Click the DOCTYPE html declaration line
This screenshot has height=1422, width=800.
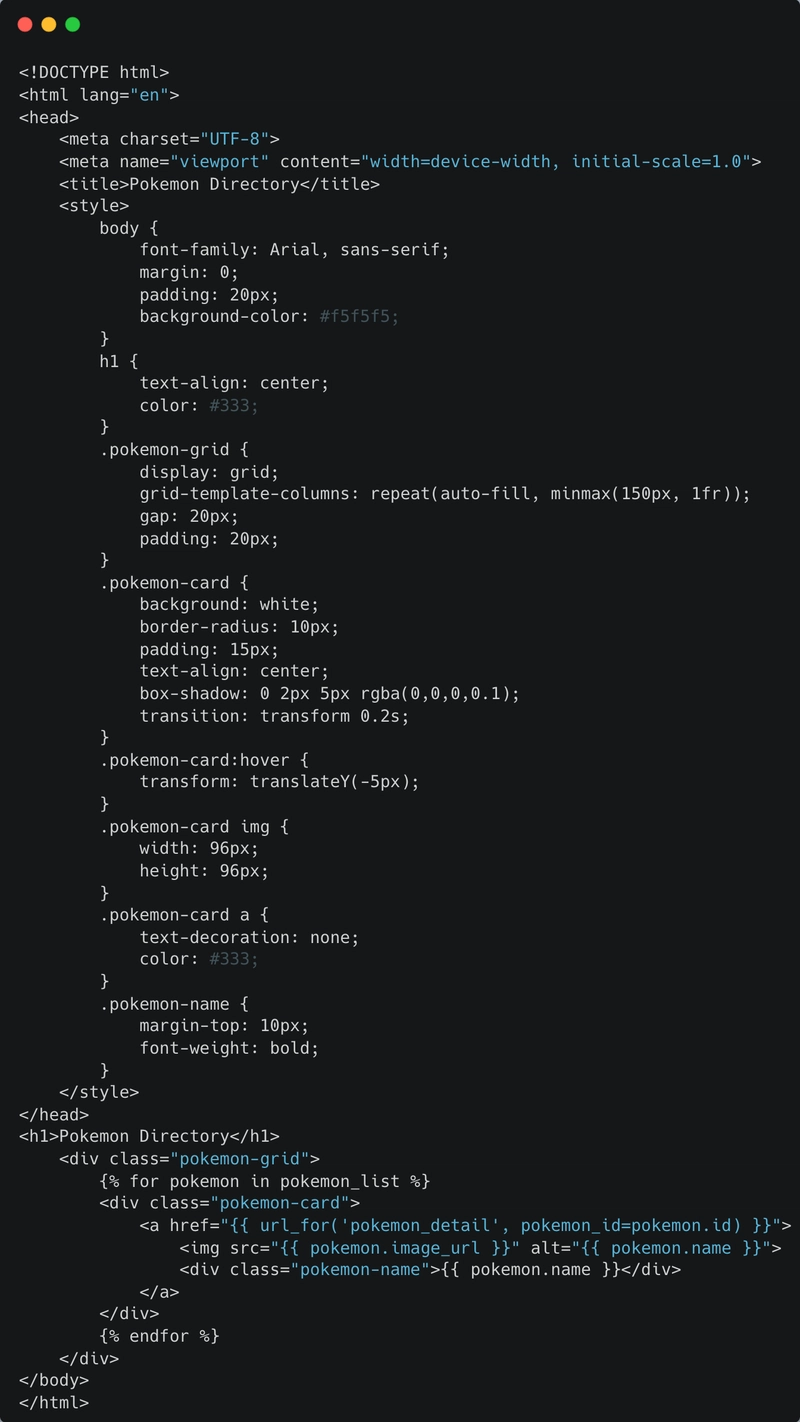pyautogui.click(x=94, y=73)
